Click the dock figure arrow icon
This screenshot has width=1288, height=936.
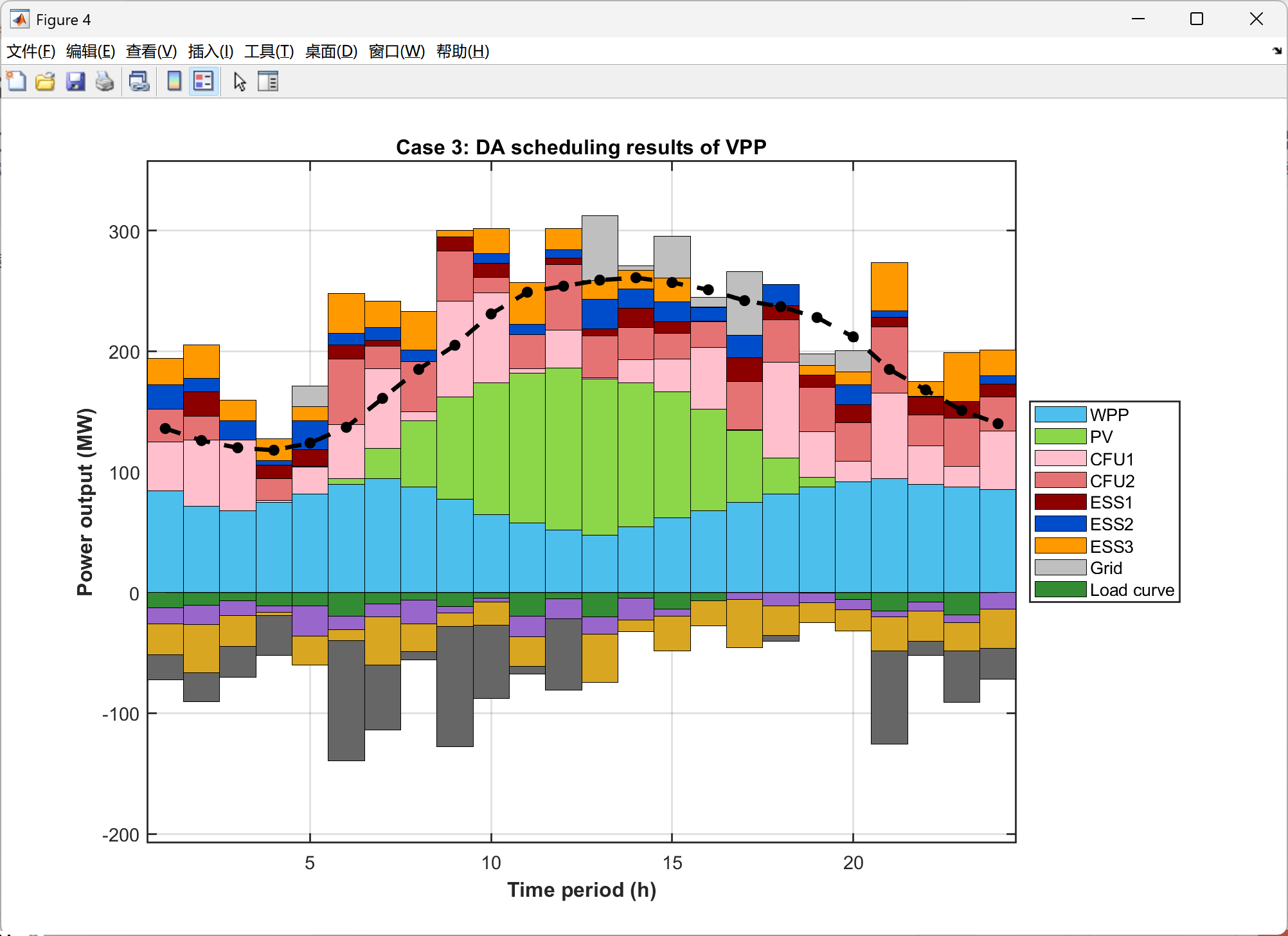[1276, 51]
